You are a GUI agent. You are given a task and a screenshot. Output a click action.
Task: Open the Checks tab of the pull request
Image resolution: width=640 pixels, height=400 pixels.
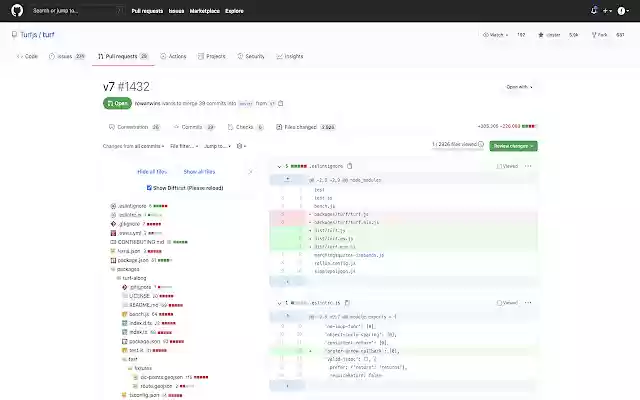[x=245, y=127]
